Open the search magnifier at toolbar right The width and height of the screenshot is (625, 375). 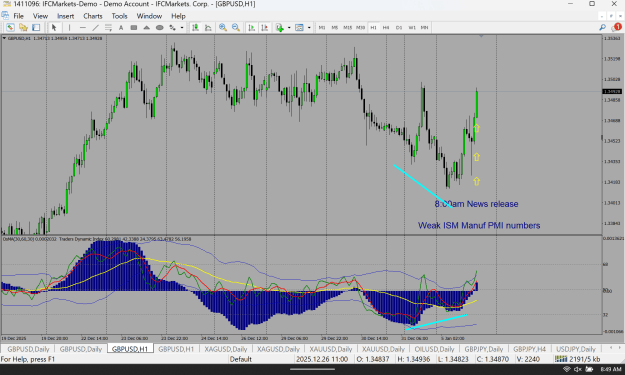pos(602,27)
